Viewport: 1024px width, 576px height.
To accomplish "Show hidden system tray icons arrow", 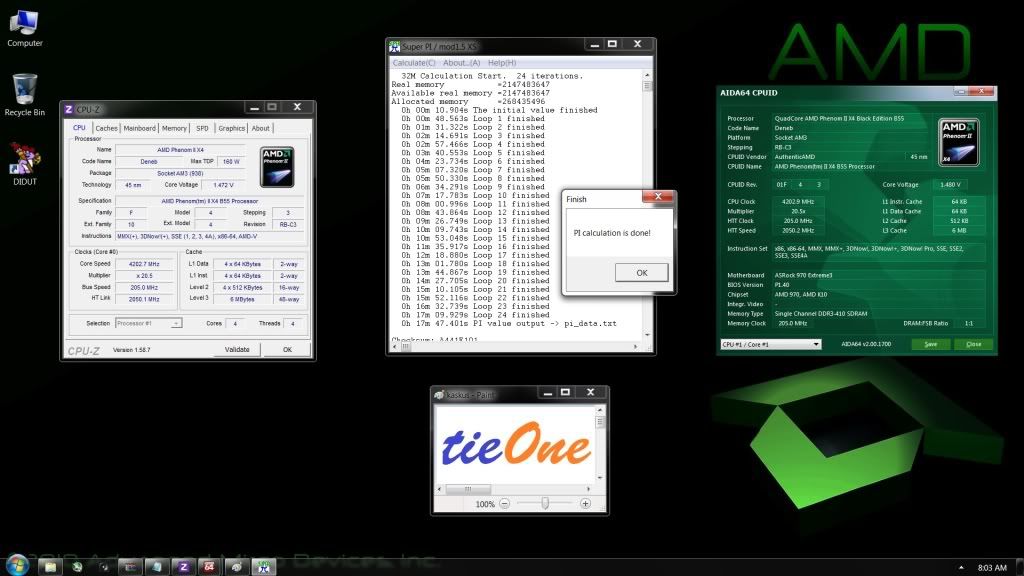I will 961,568.
